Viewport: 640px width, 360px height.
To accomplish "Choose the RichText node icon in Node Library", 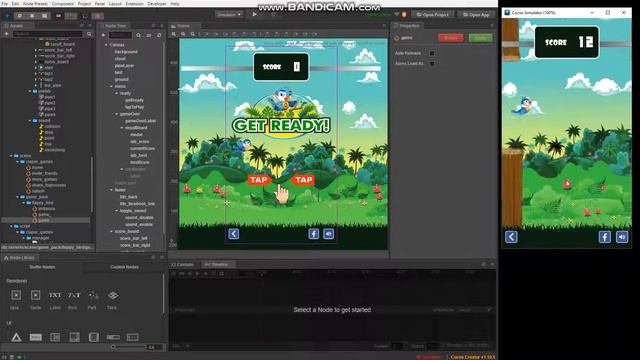I will tap(74, 295).
